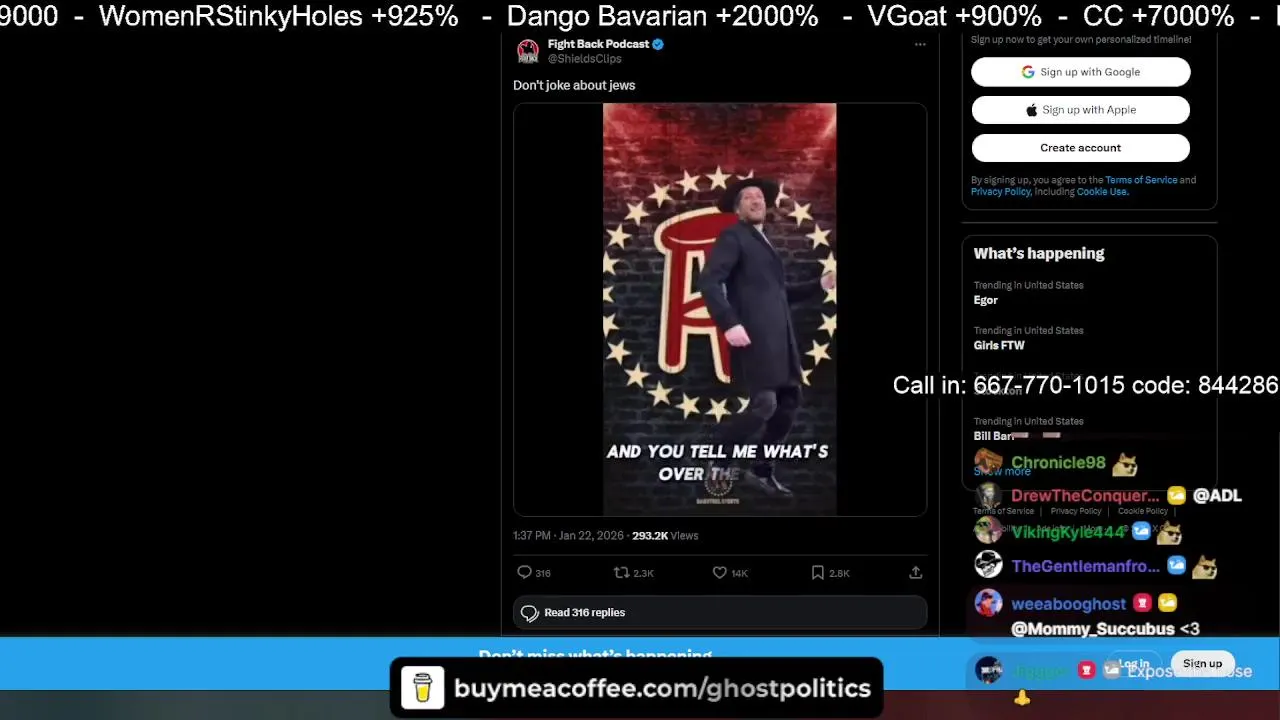Screen dimensions: 1280x720
Task: Click the Google logo in the sign-up button
Action: pyautogui.click(x=1028, y=72)
